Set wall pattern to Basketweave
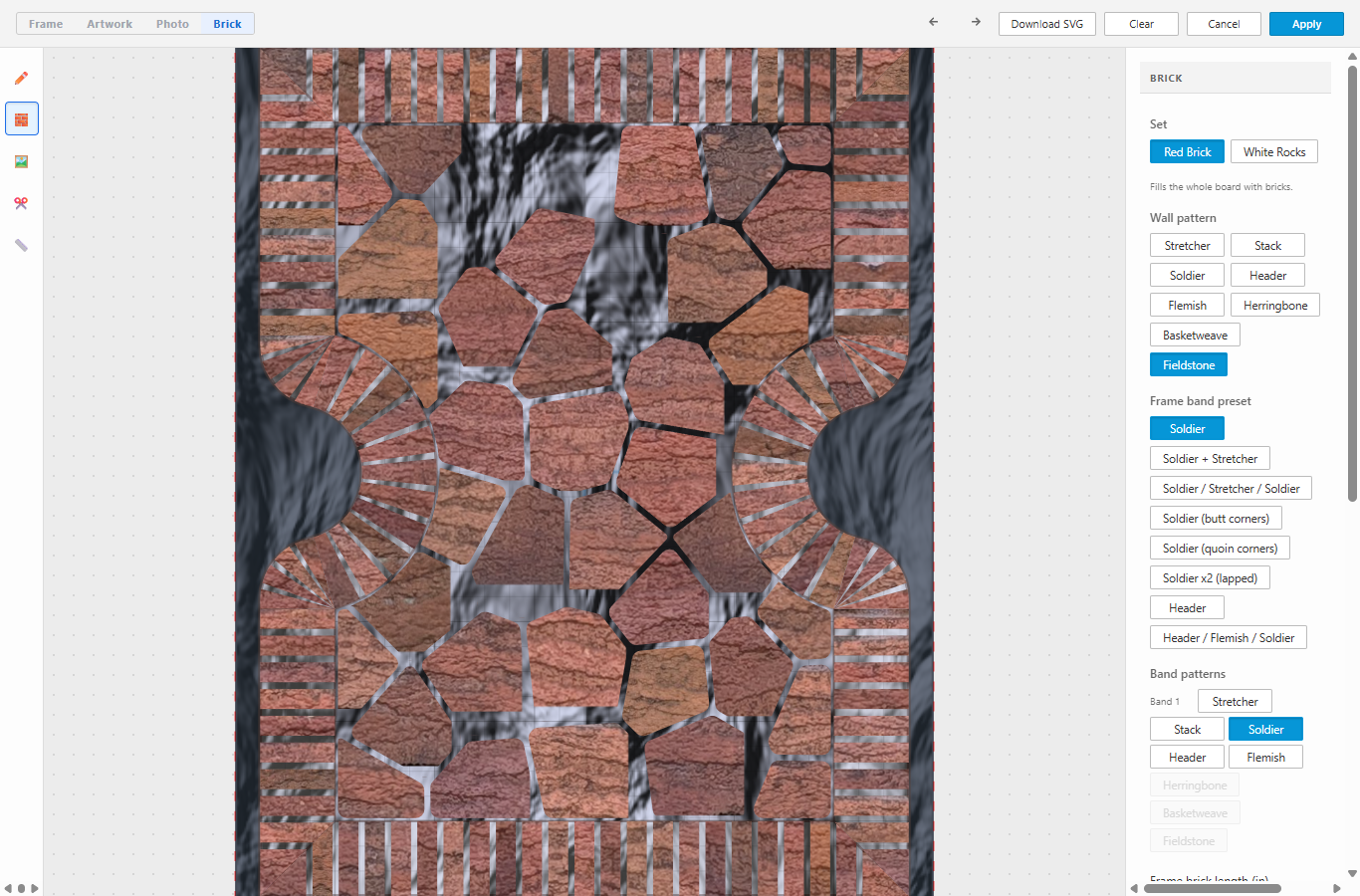This screenshot has width=1360, height=896. tap(1195, 335)
